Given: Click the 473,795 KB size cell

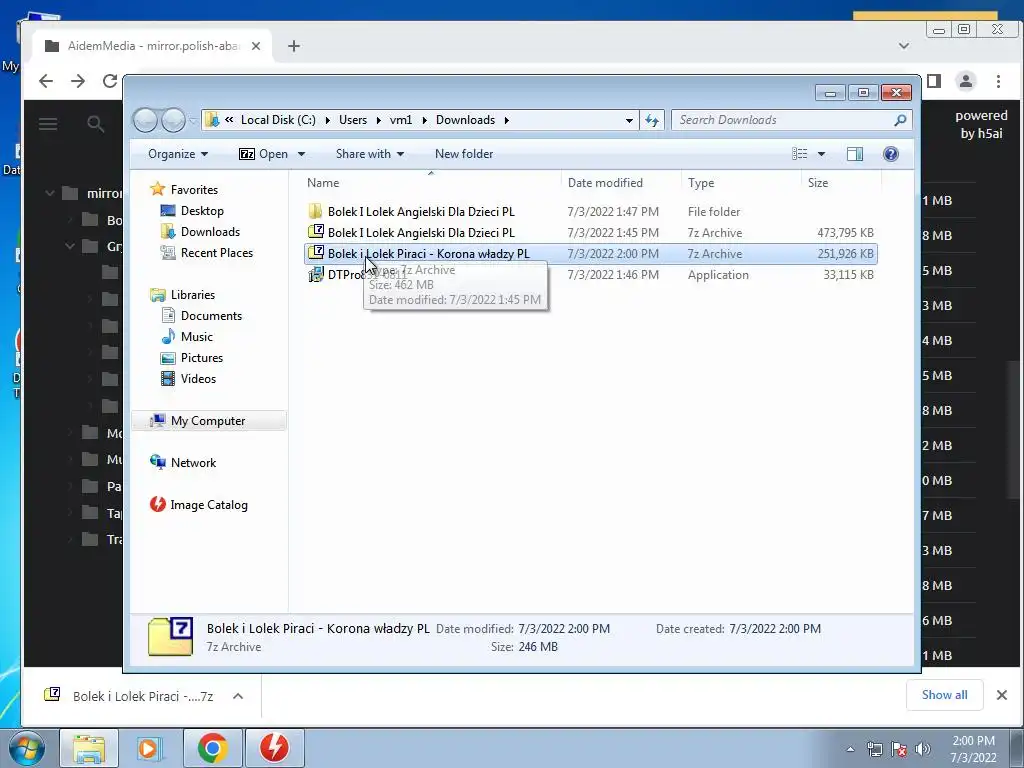Looking at the screenshot, I should point(845,232).
